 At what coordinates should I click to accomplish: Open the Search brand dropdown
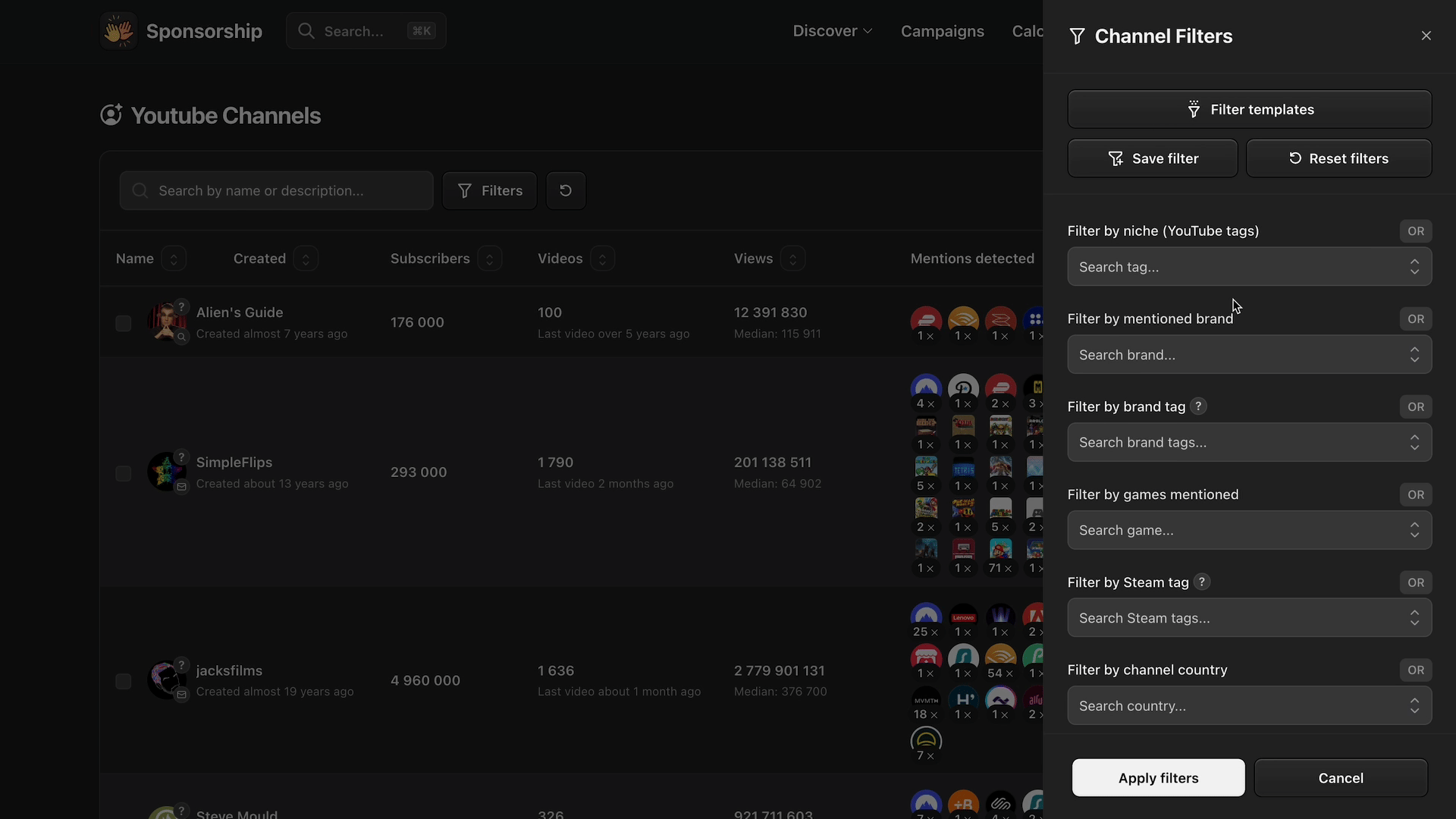(1249, 355)
